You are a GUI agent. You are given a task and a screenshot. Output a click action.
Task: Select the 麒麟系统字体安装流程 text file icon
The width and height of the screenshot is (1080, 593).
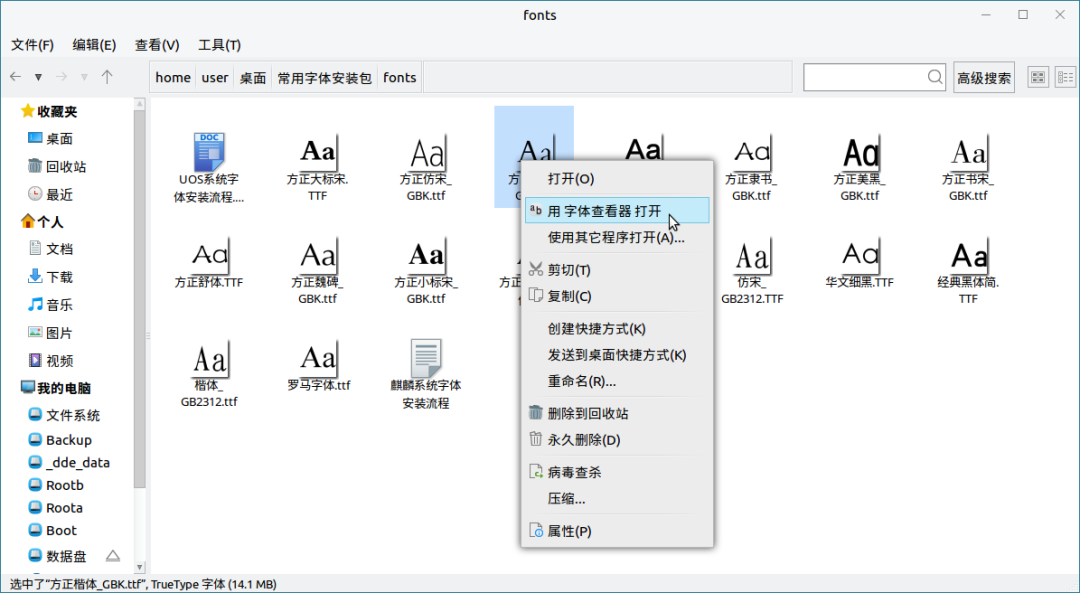pyautogui.click(x=426, y=358)
